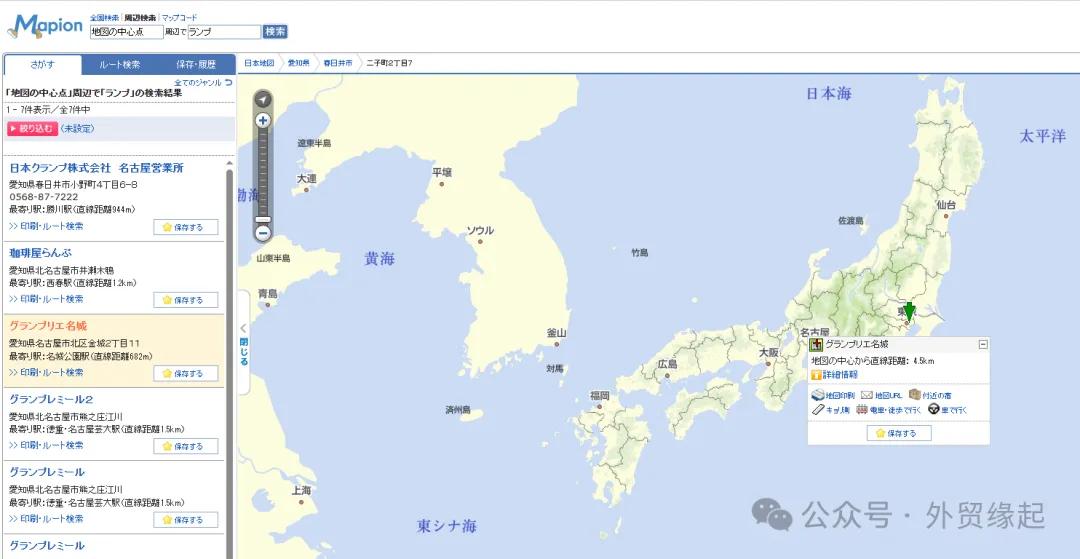Switch to the 保存・履歴 tab
1080x559 pixels.
pos(196,65)
